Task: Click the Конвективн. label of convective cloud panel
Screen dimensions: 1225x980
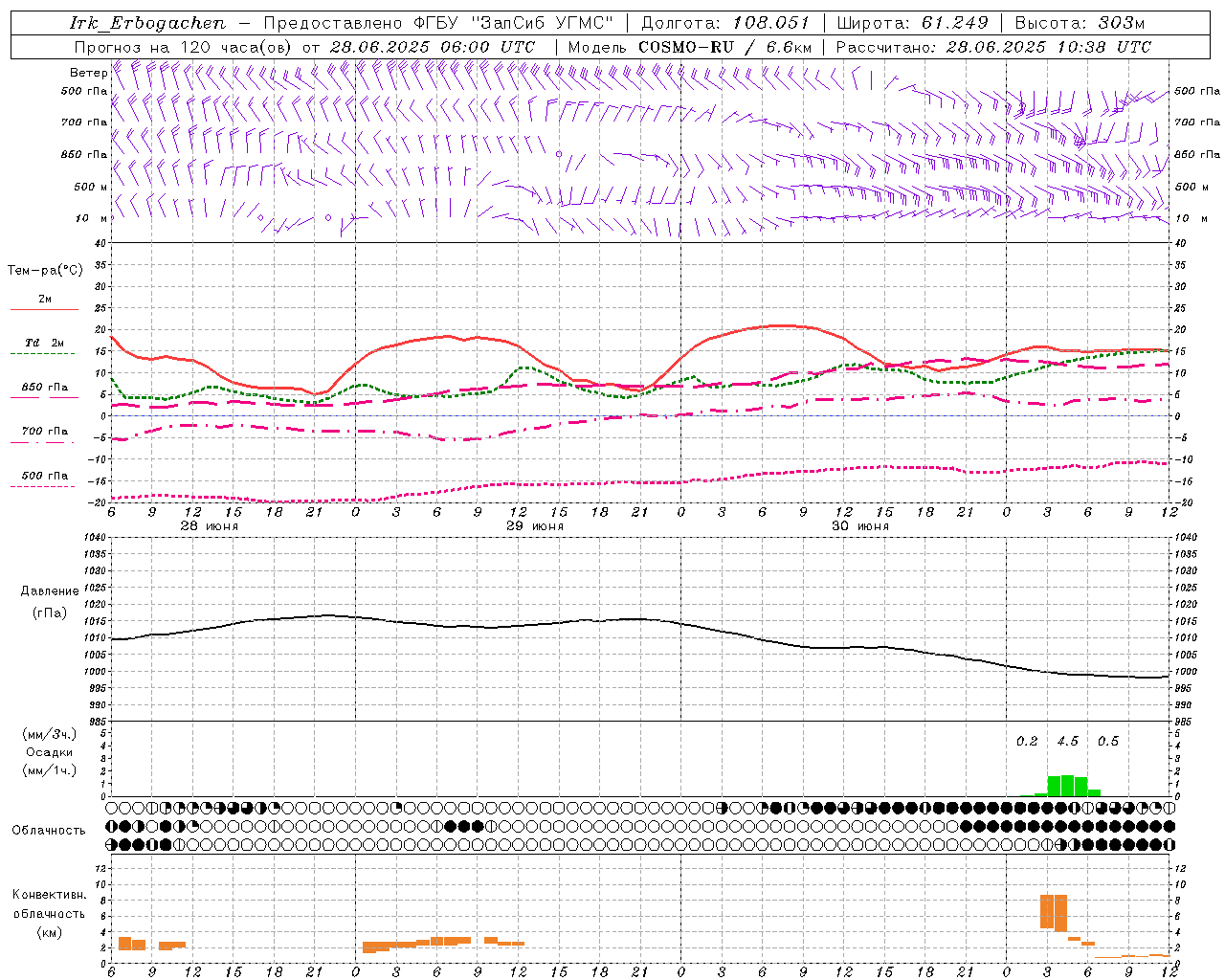Action: (x=50, y=895)
